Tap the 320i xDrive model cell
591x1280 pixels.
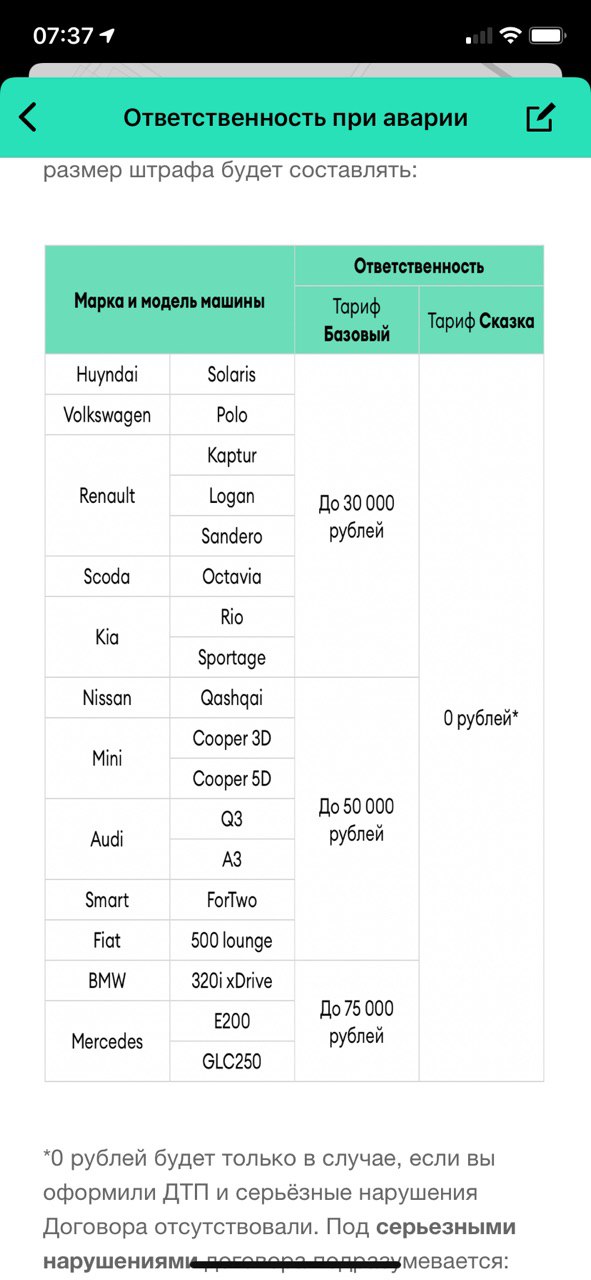232,981
